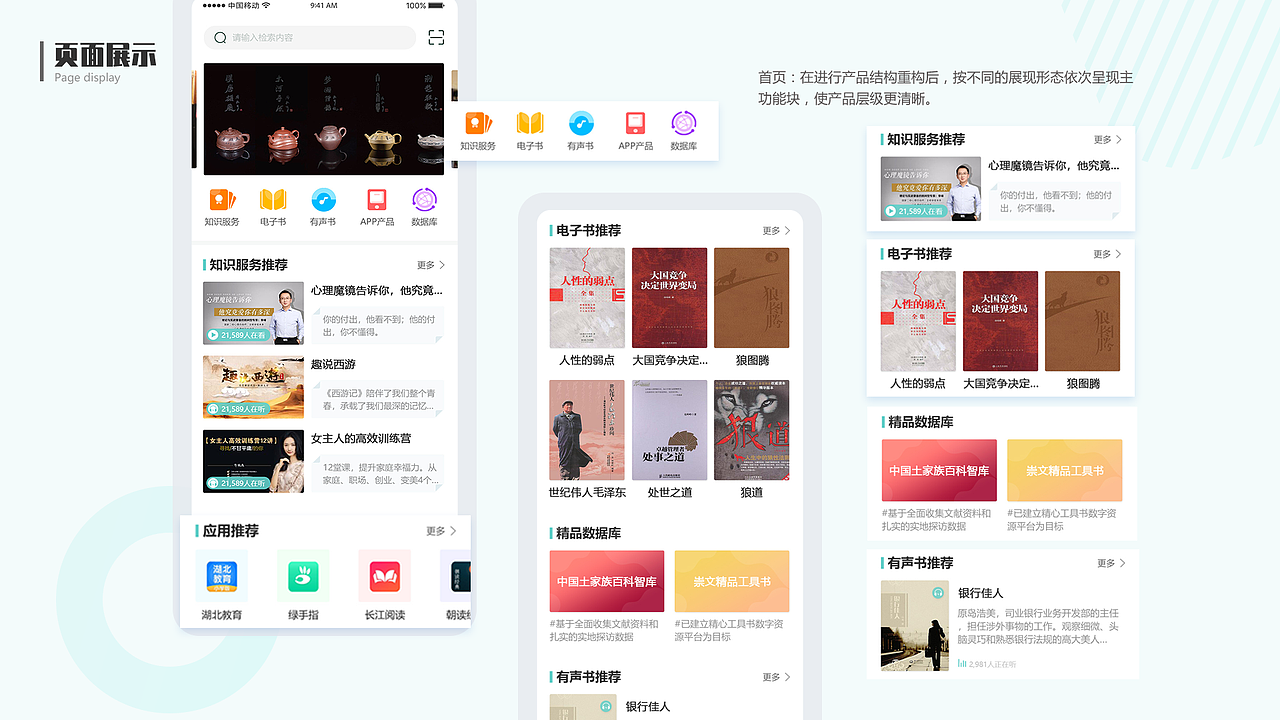
Task: Click the QR scan icon beside the search bar
Action: click(x=436, y=37)
